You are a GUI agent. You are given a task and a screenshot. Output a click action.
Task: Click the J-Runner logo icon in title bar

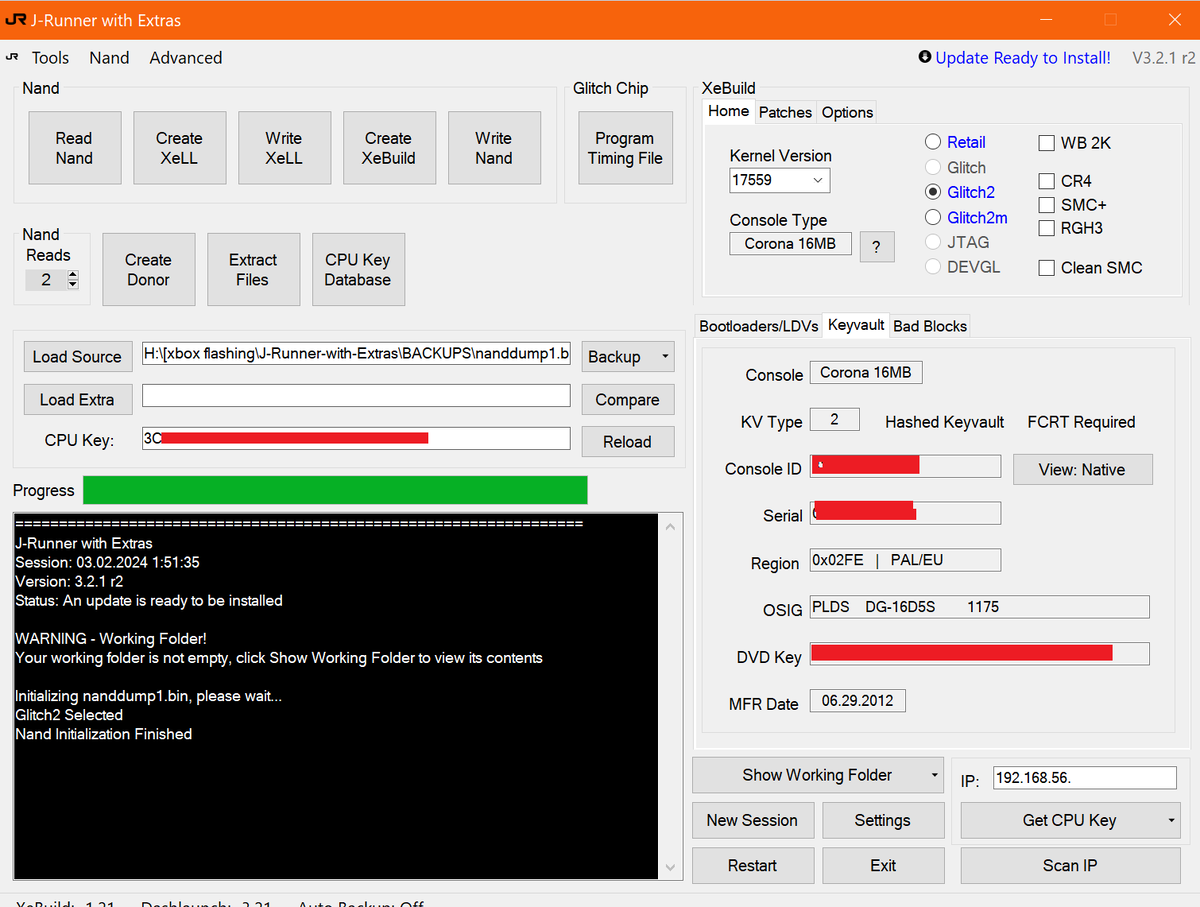14,19
